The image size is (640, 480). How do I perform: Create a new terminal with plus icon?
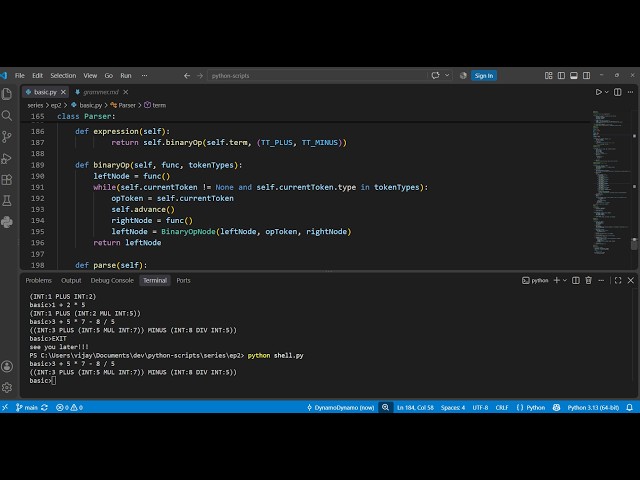pos(557,280)
